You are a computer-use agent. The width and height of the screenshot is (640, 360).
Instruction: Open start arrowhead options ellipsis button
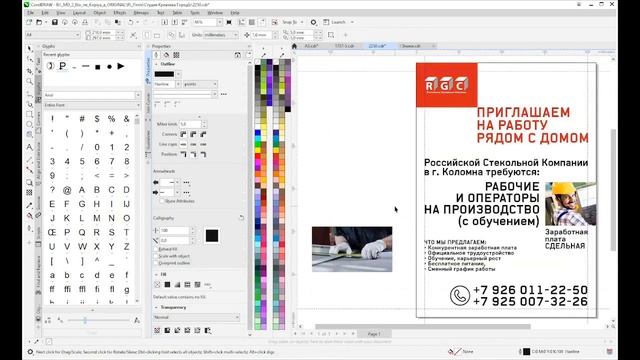pos(187,182)
